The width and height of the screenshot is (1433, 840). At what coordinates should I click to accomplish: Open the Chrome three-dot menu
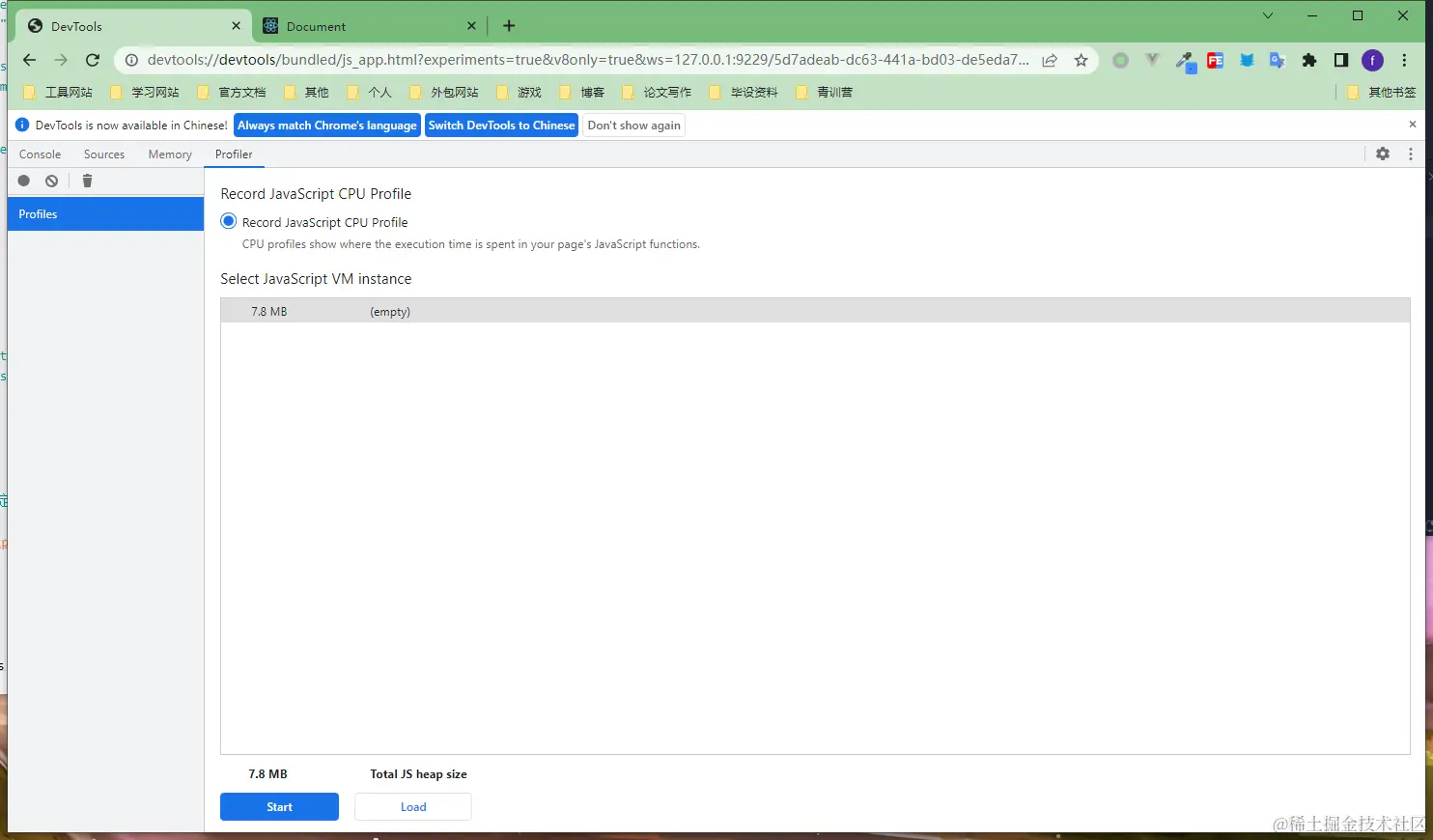(1404, 60)
